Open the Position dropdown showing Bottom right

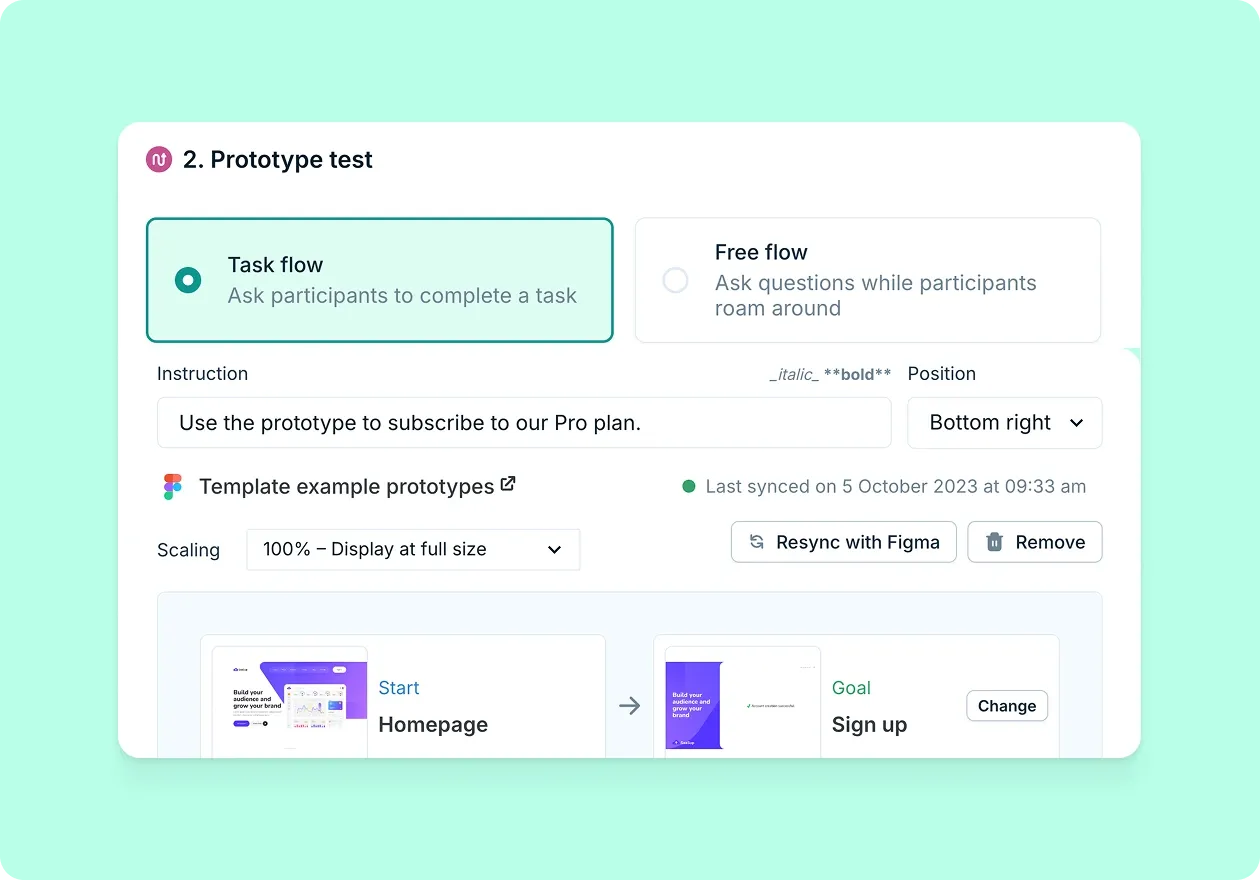(1004, 423)
